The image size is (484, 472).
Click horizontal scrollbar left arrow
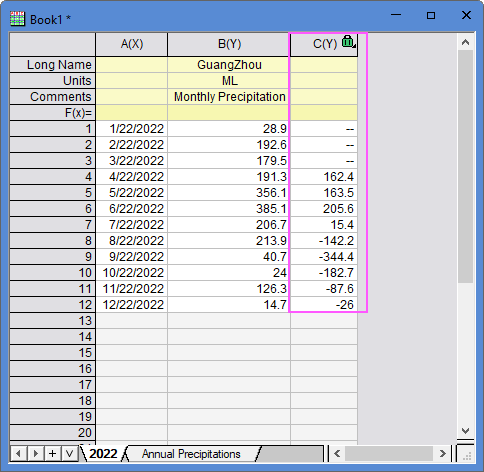tap(337, 454)
